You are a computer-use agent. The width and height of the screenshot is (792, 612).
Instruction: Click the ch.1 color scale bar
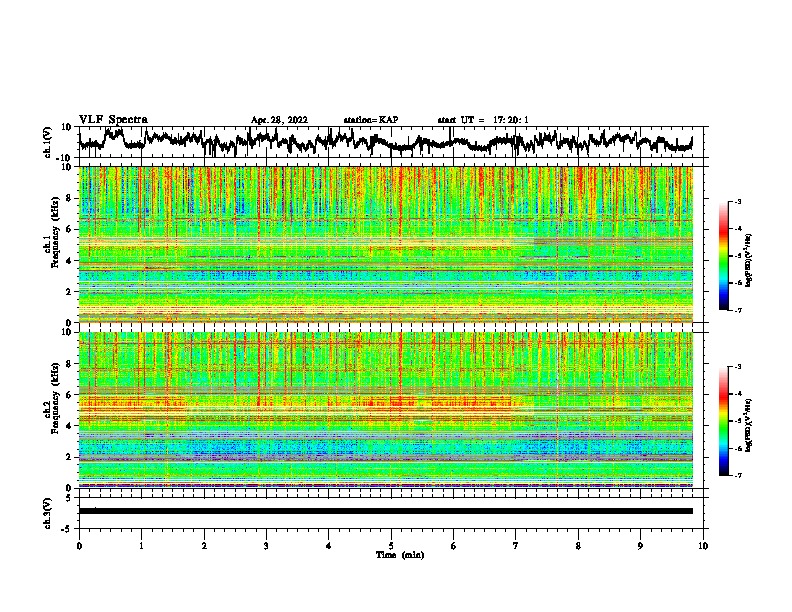pos(723,256)
